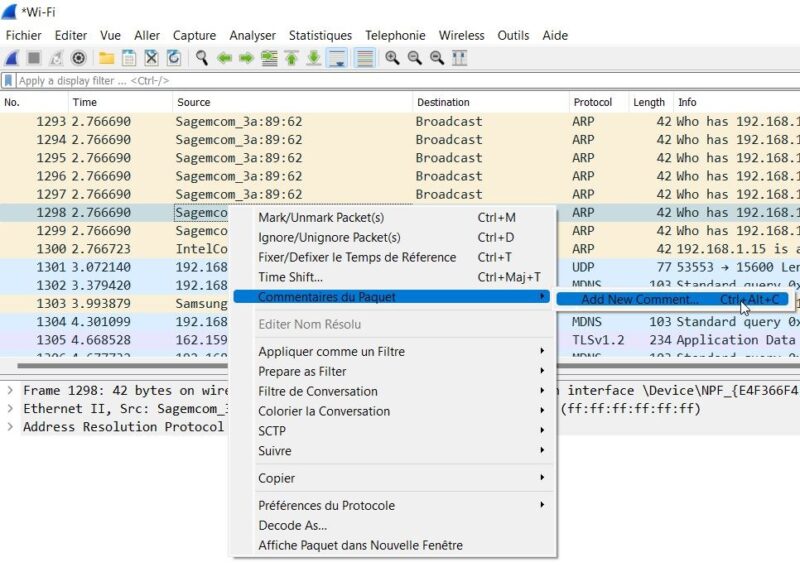Screen dimensions: 800x567
Task: Select Ignore/Unignore Packet(s) entry
Action: coord(392,237)
